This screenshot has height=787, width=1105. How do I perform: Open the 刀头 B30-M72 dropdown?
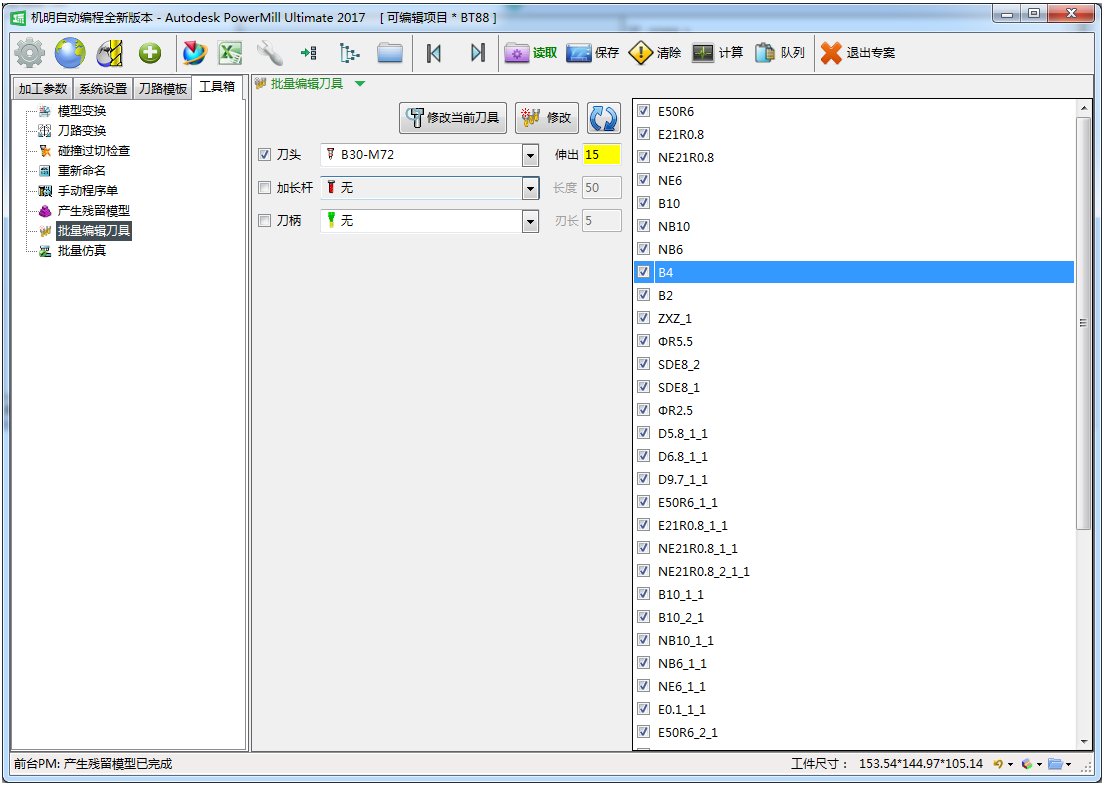pyautogui.click(x=531, y=155)
